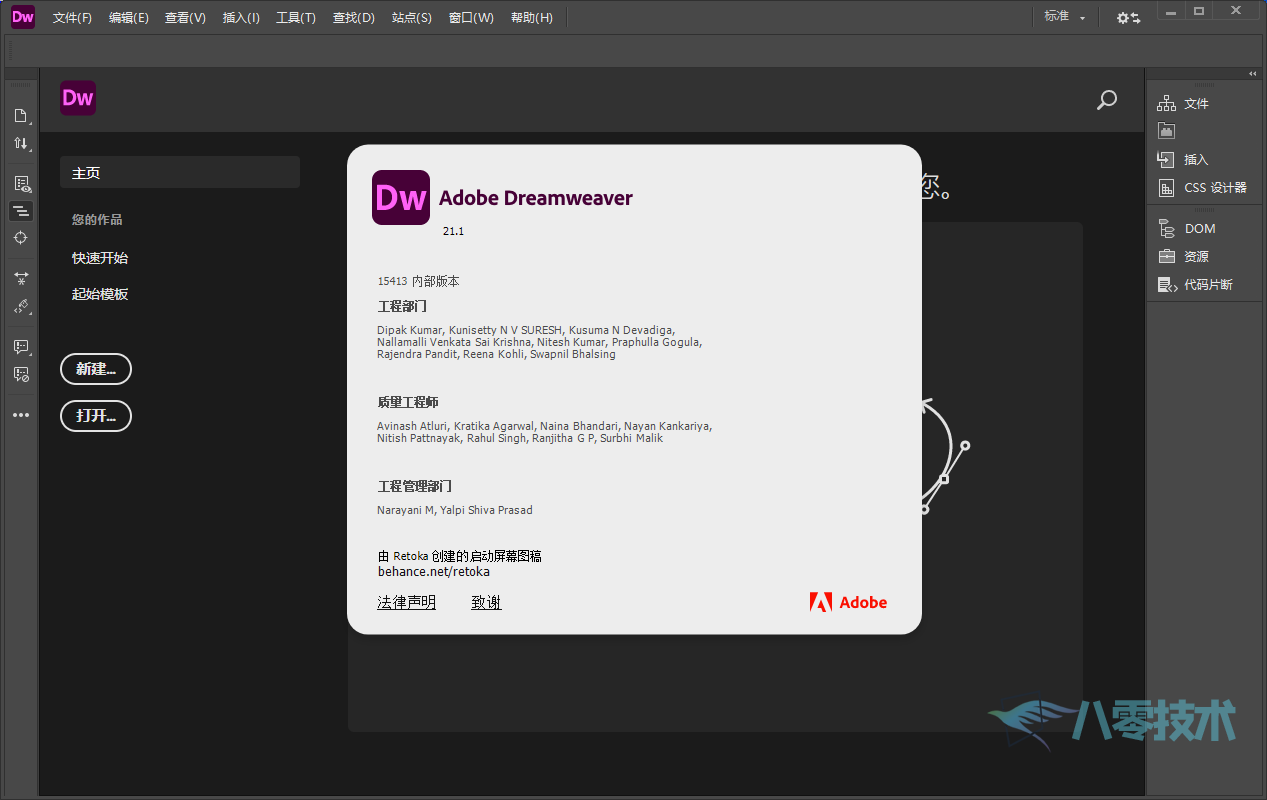Click the version number 21.1
Screen dimensions: 1267x800
pyautogui.click(x=454, y=231)
